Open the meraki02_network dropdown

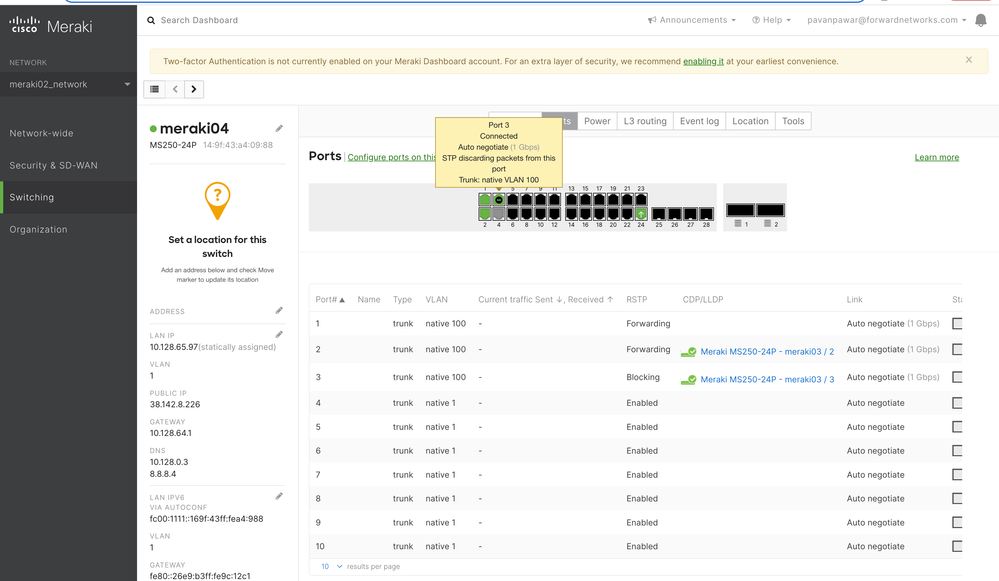click(69, 85)
